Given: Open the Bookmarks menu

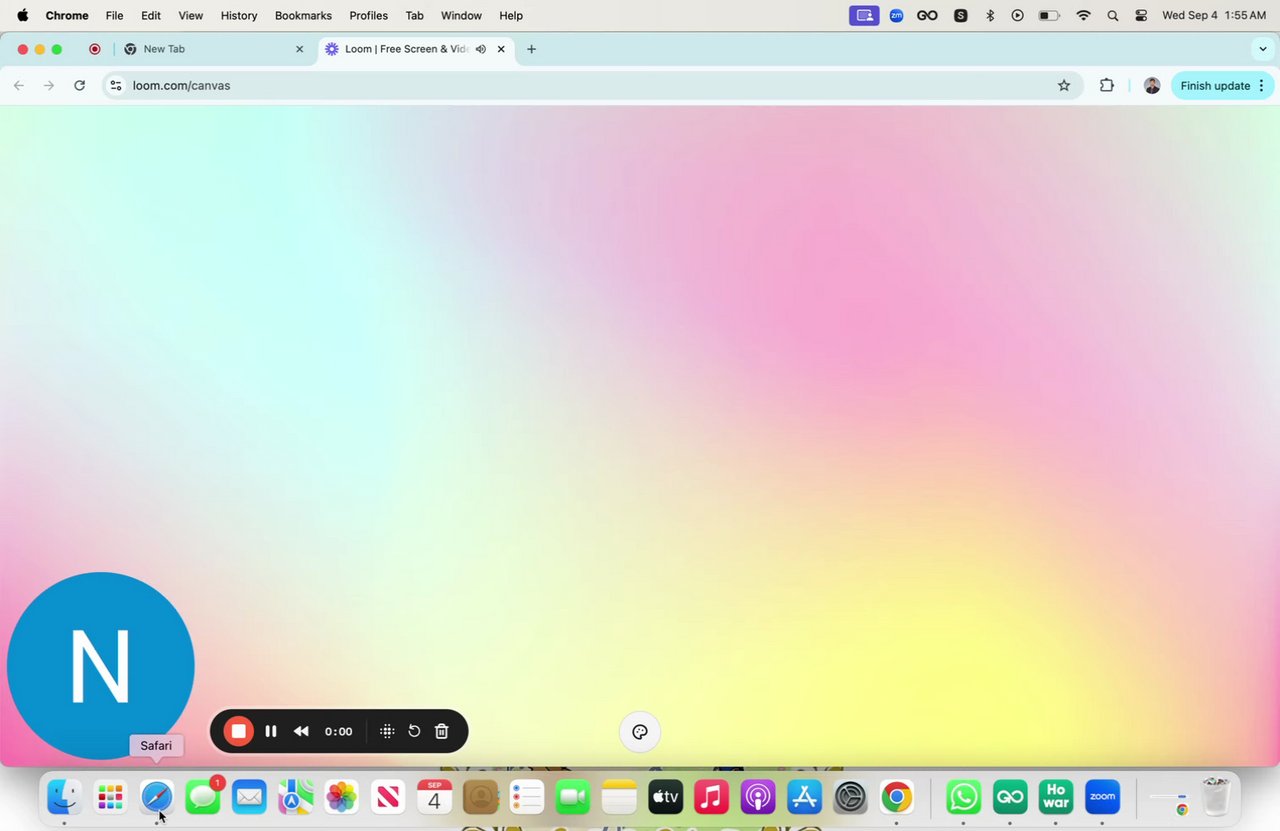Looking at the screenshot, I should tap(303, 15).
